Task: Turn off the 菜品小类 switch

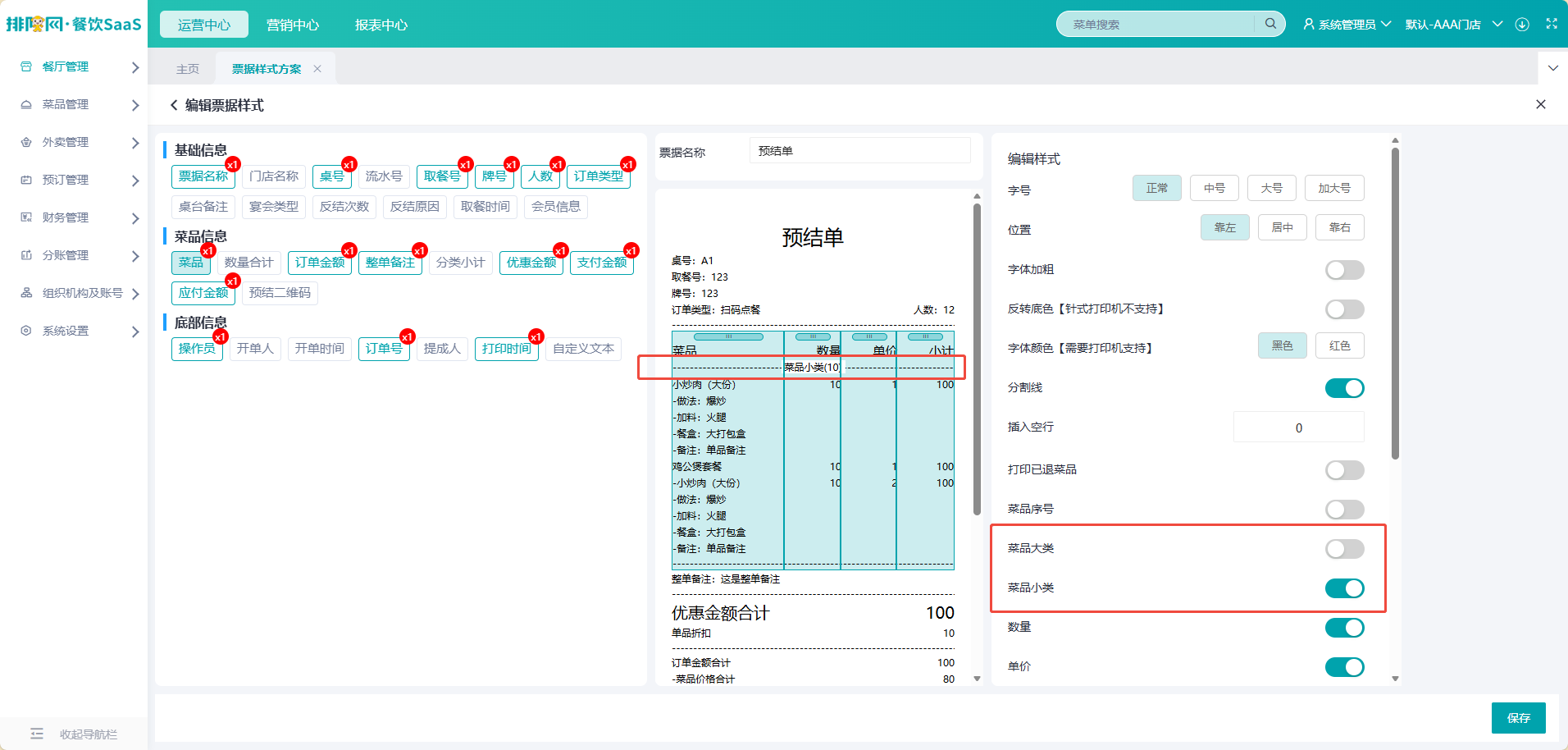Action: pos(1344,588)
